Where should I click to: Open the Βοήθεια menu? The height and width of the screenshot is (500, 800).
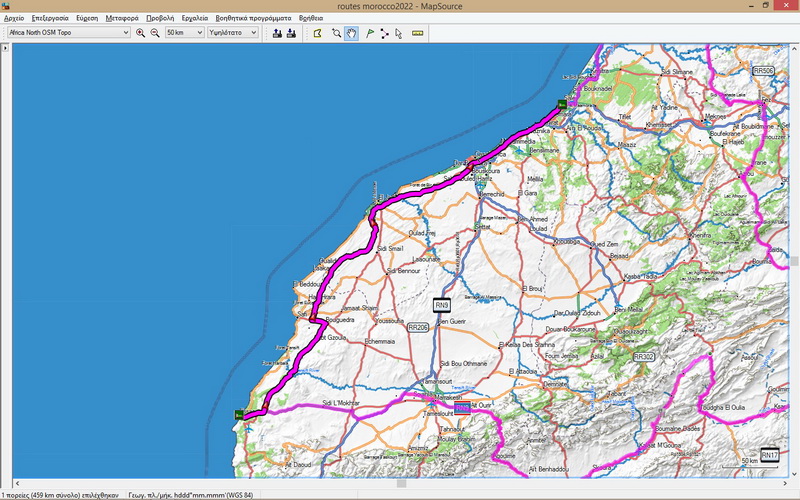pyautogui.click(x=311, y=18)
